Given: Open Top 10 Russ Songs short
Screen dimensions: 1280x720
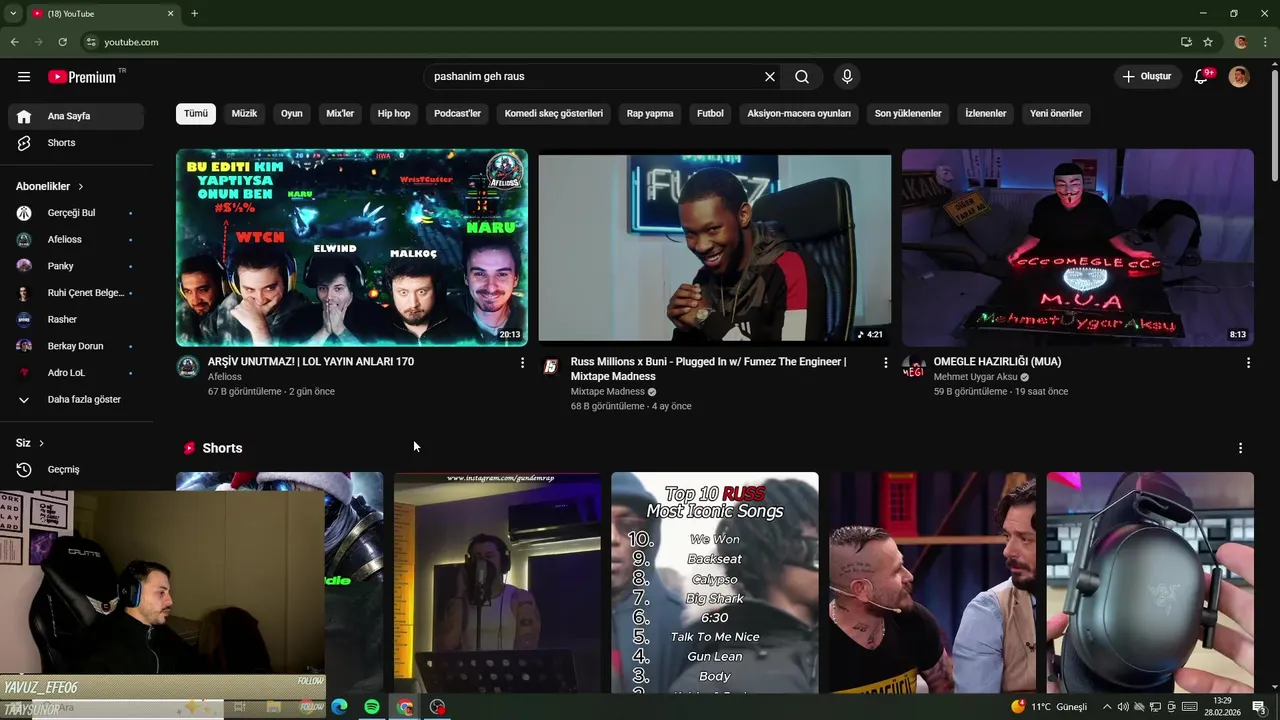Looking at the screenshot, I should click(x=715, y=583).
